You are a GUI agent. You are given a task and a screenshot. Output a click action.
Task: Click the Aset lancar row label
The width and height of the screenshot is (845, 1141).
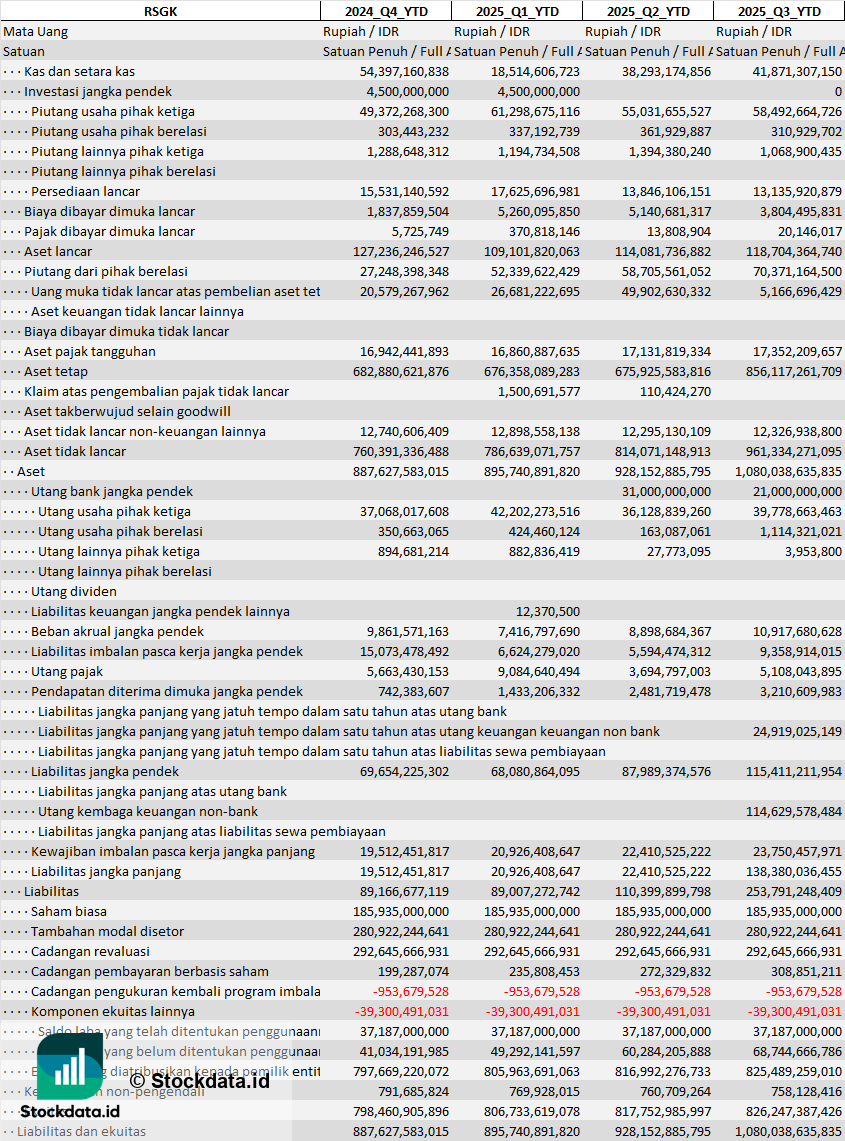click(x=58, y=252)
